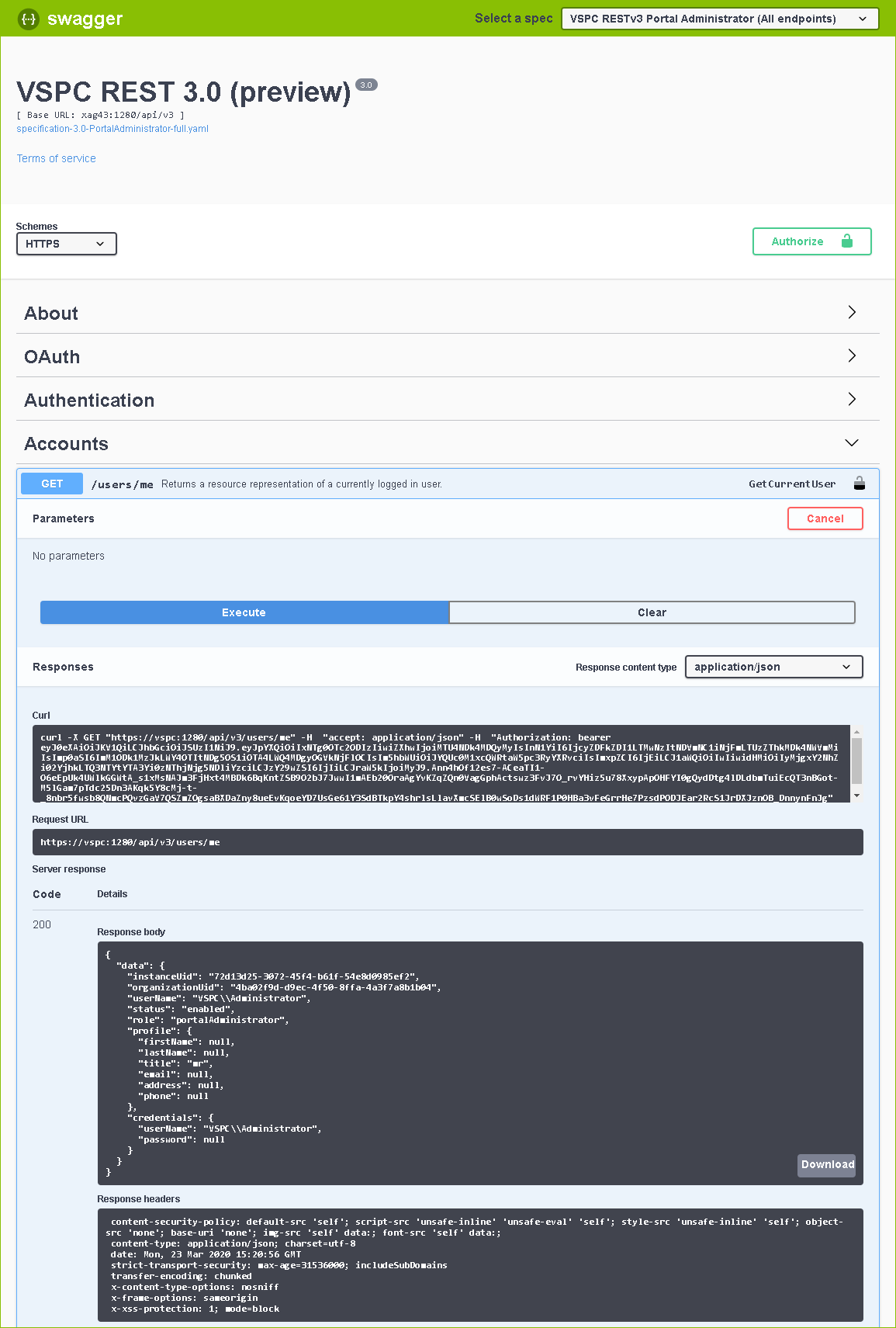Click the Request URL text box
The height and width of the screenshot is (1328, 896).
coord(448,842)
